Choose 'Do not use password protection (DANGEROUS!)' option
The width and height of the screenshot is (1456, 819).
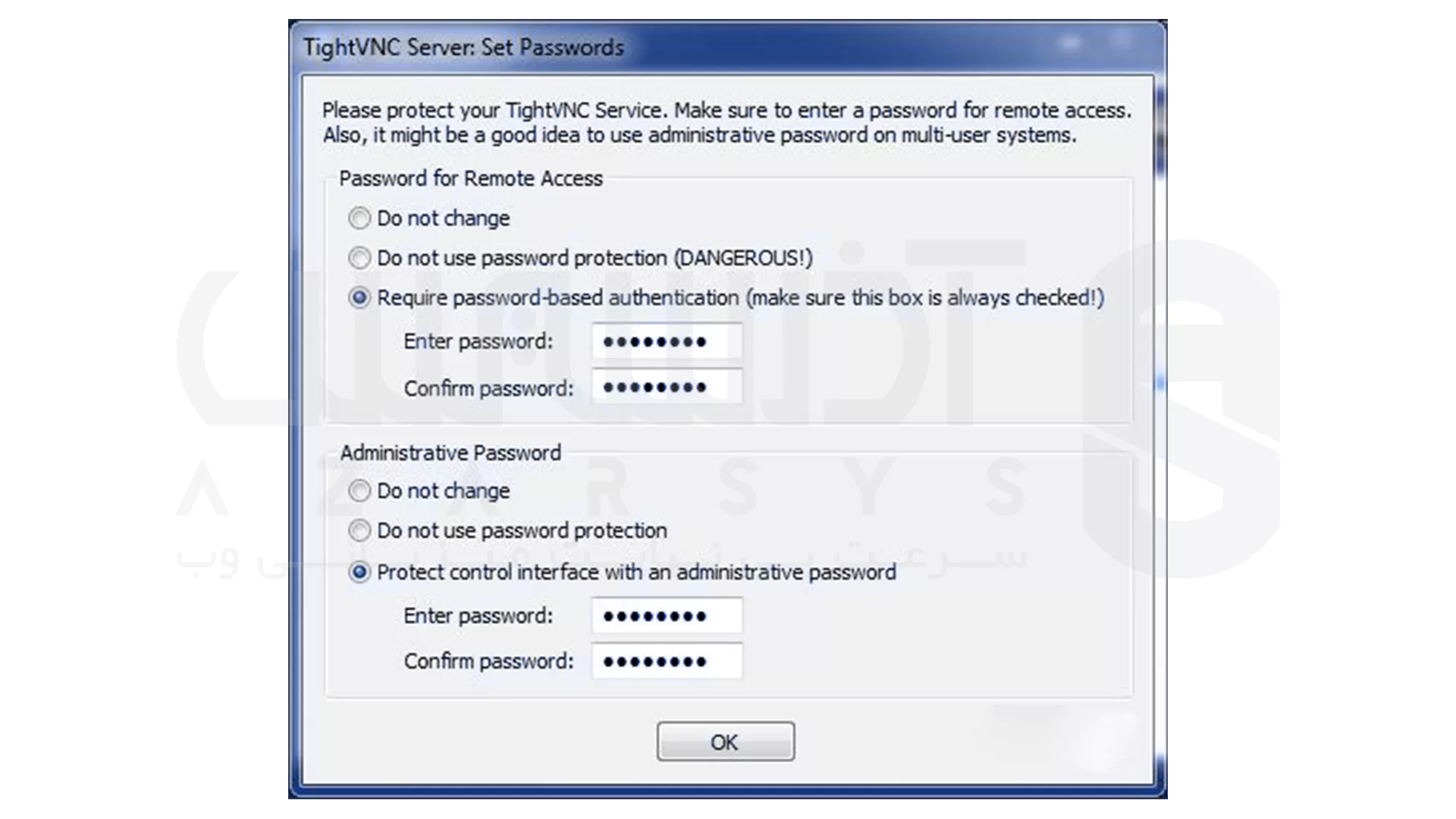point(359,258)
